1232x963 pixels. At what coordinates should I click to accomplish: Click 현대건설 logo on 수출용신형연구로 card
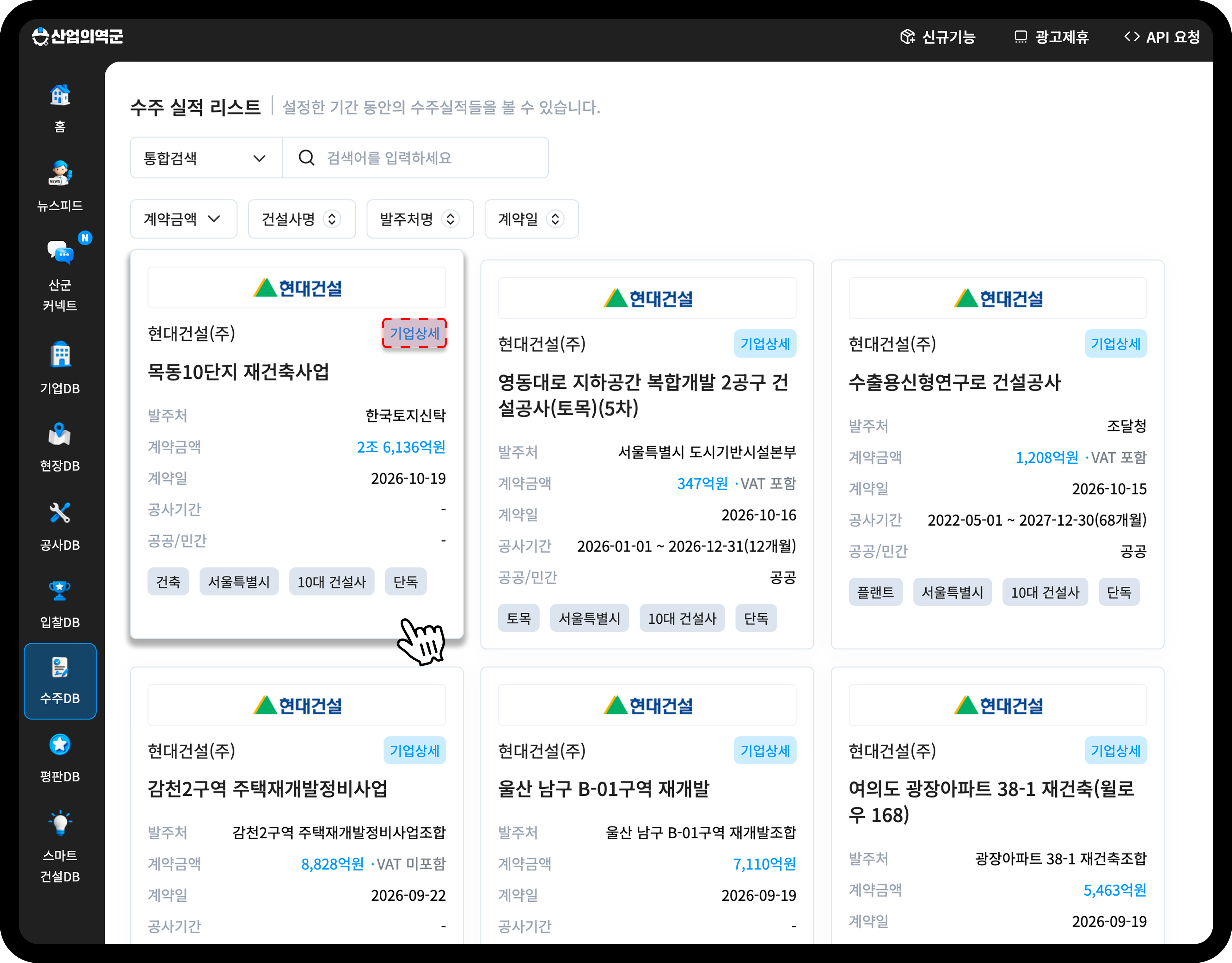tap(998, 298)
